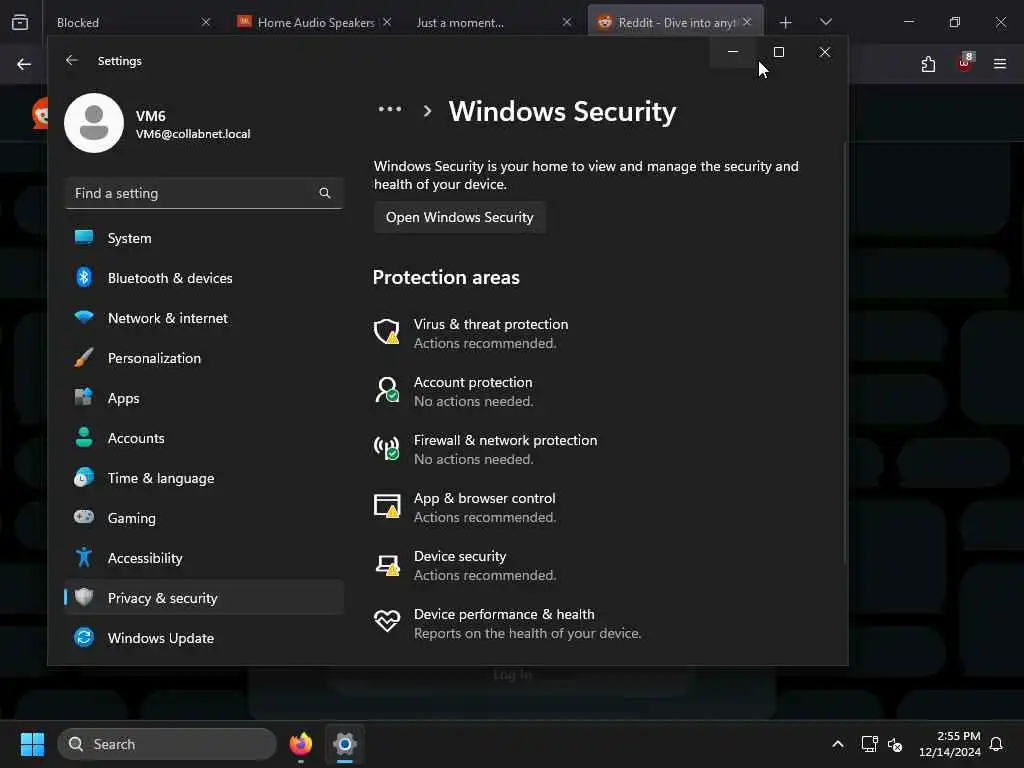Click the Firefox back arrow button
The height and width of the screenshot is (768, 1024).
24,64
